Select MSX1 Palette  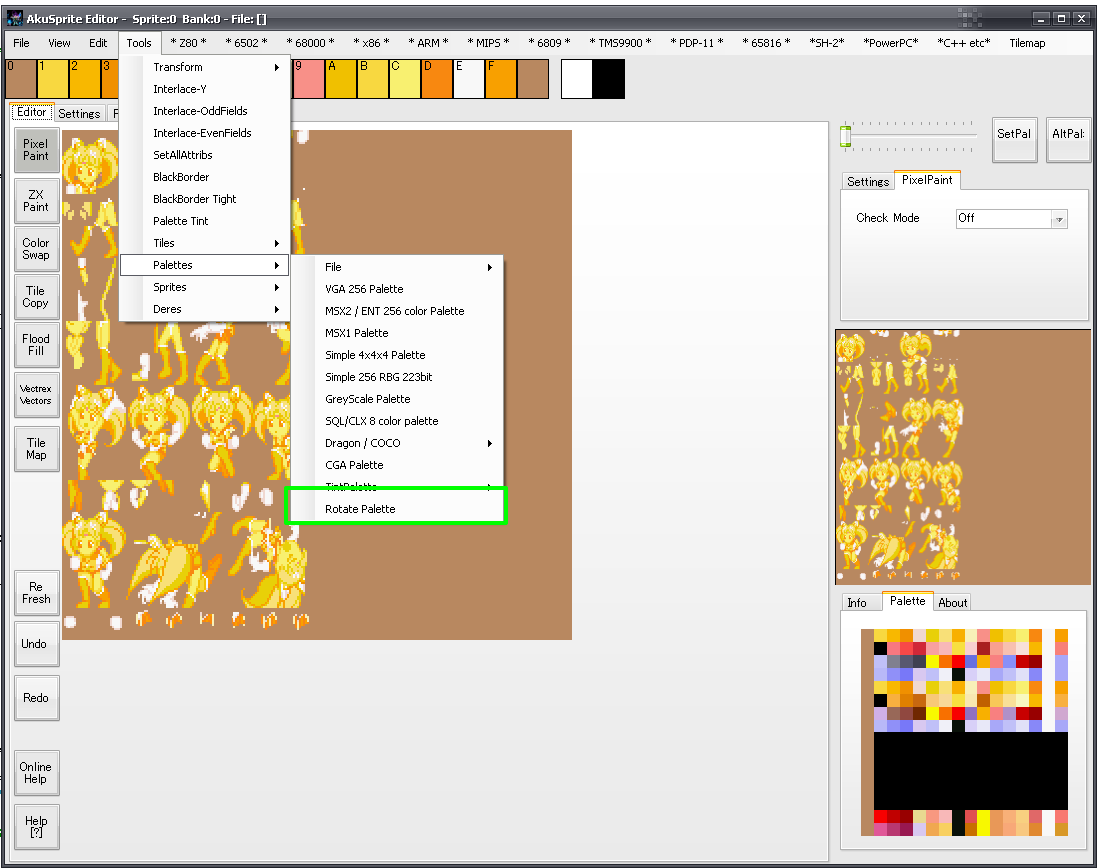pyautogui.click(x=397, y=333)
